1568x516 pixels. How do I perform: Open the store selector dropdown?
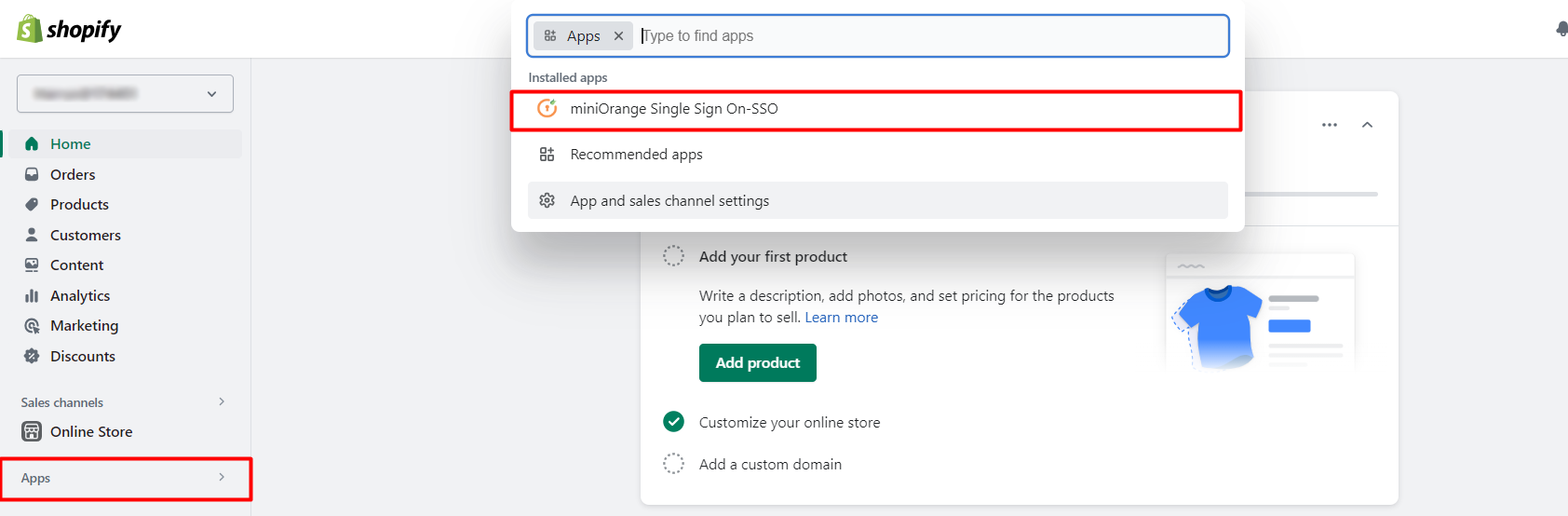click(125, 94)
